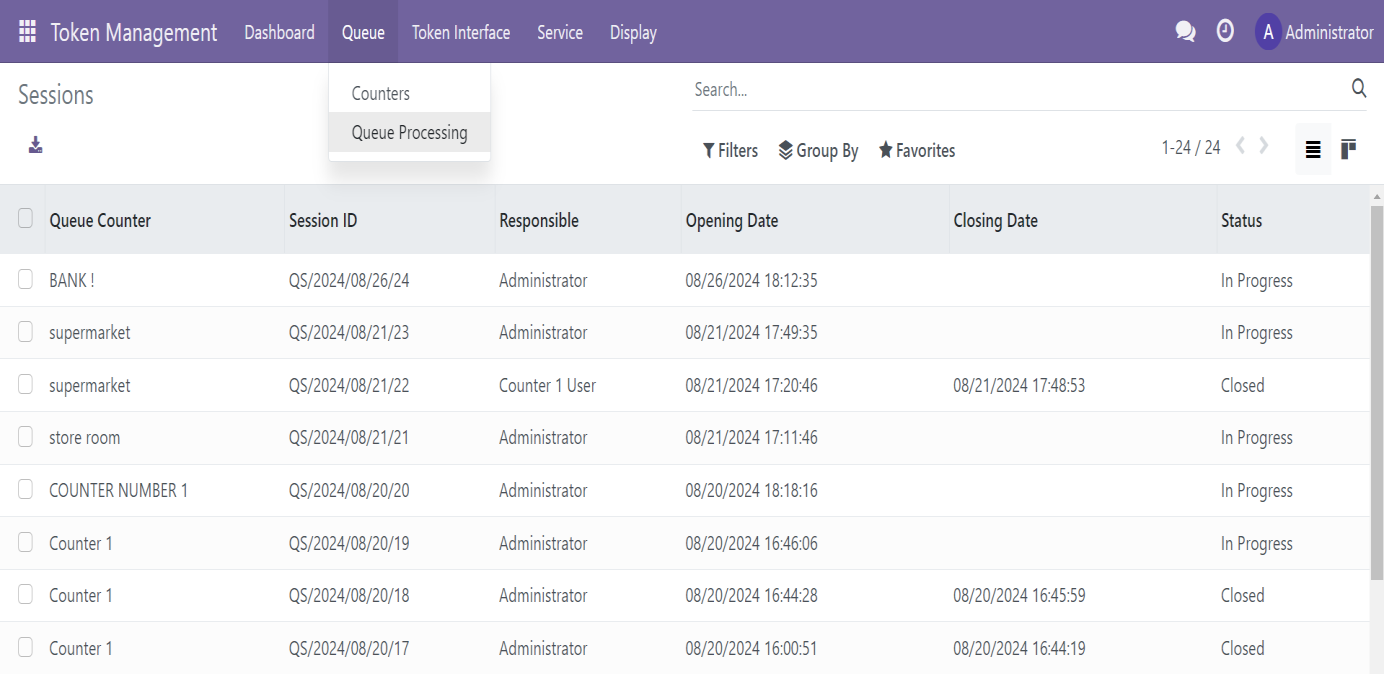
Task: Expand the Filters dropdown
Action: [x=730, y=151]
